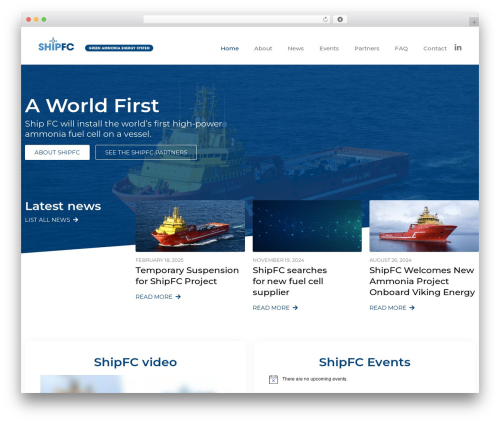Click the hexagon pattern news thumbnail
Screen dimensions: 500x423
coord(307,226)
